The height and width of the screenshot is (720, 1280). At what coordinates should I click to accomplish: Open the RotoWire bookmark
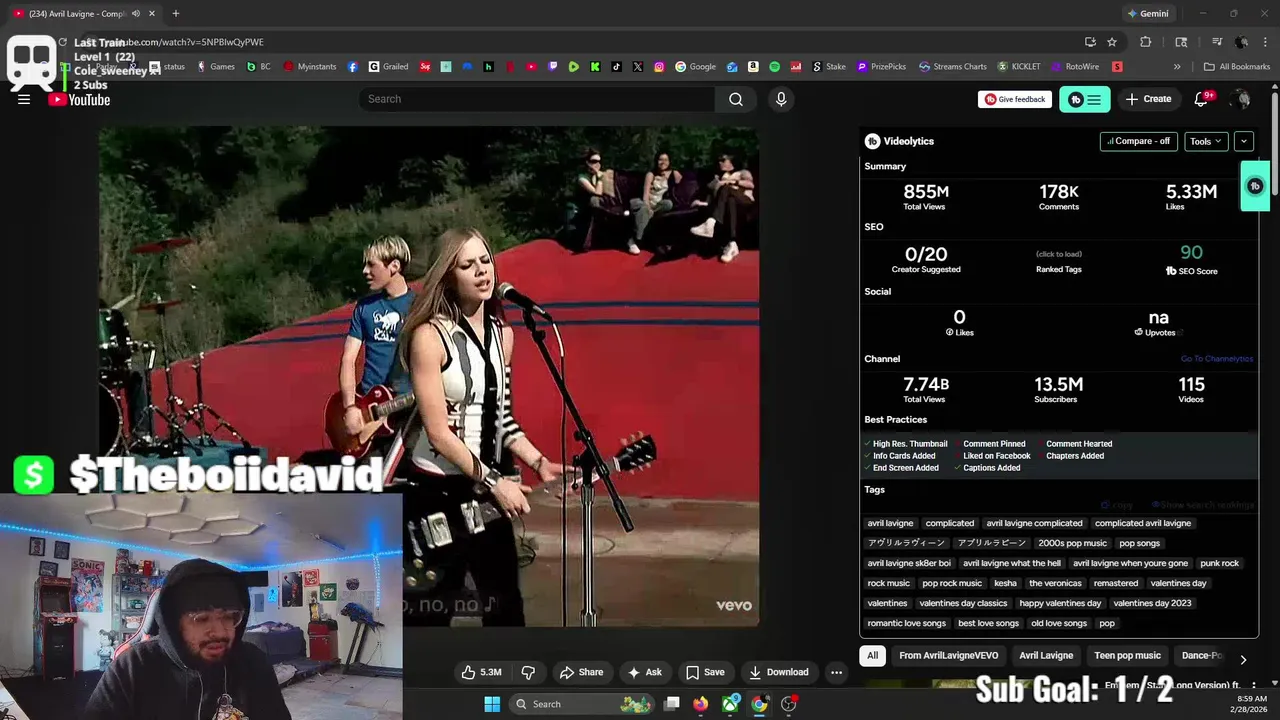tap(1075, 67)
